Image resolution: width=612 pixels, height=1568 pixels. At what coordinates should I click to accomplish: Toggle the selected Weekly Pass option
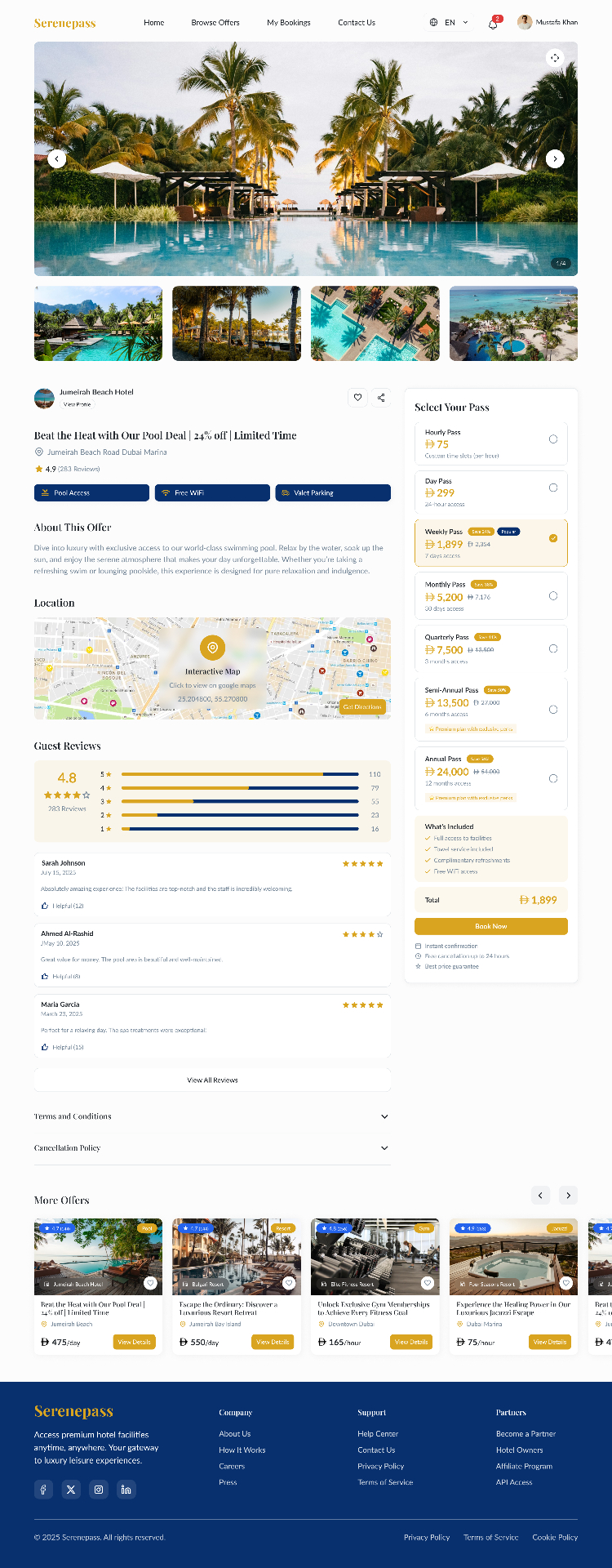point(553,538)
